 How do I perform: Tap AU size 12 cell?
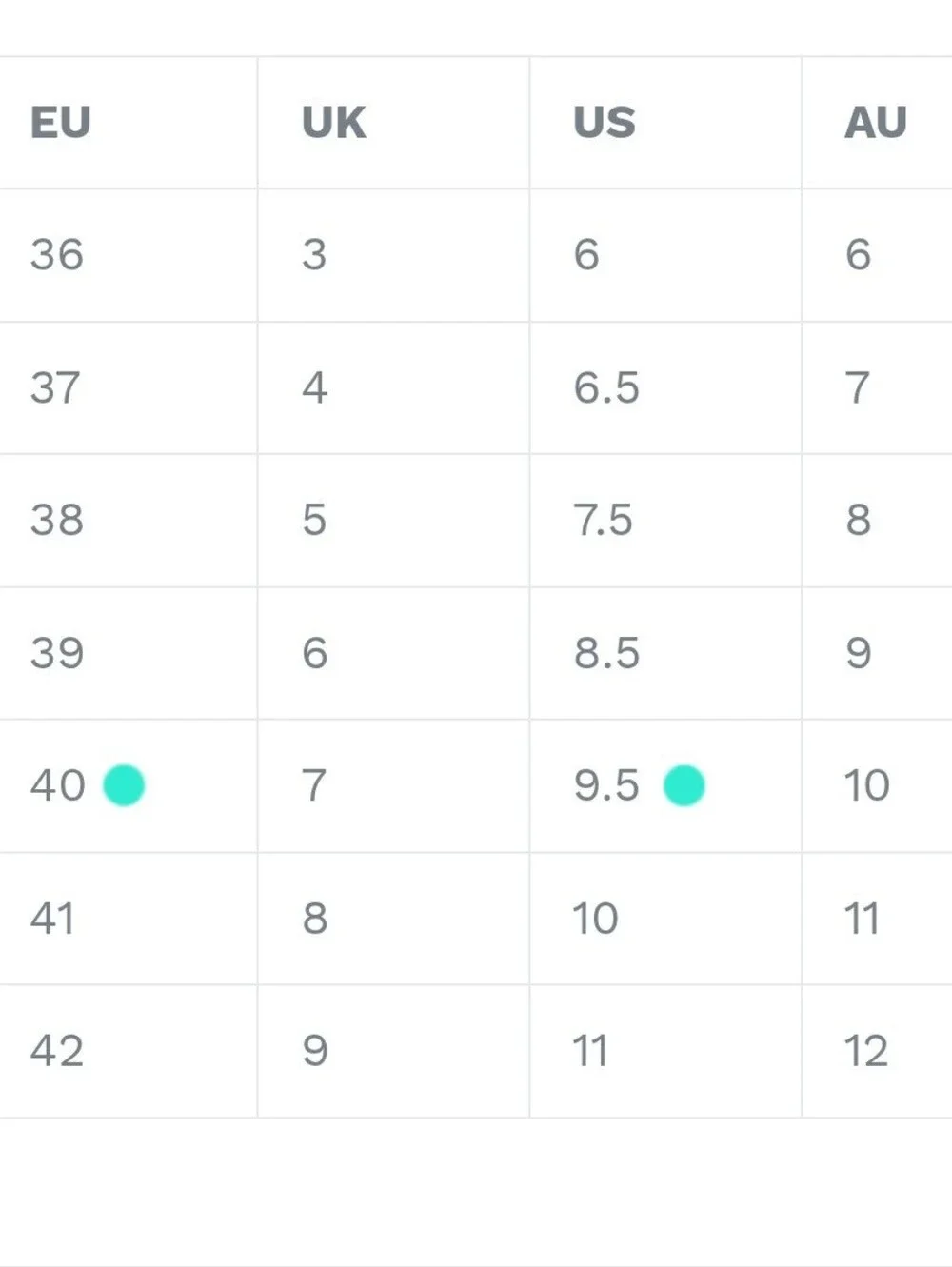click(x=877, y=1051)
